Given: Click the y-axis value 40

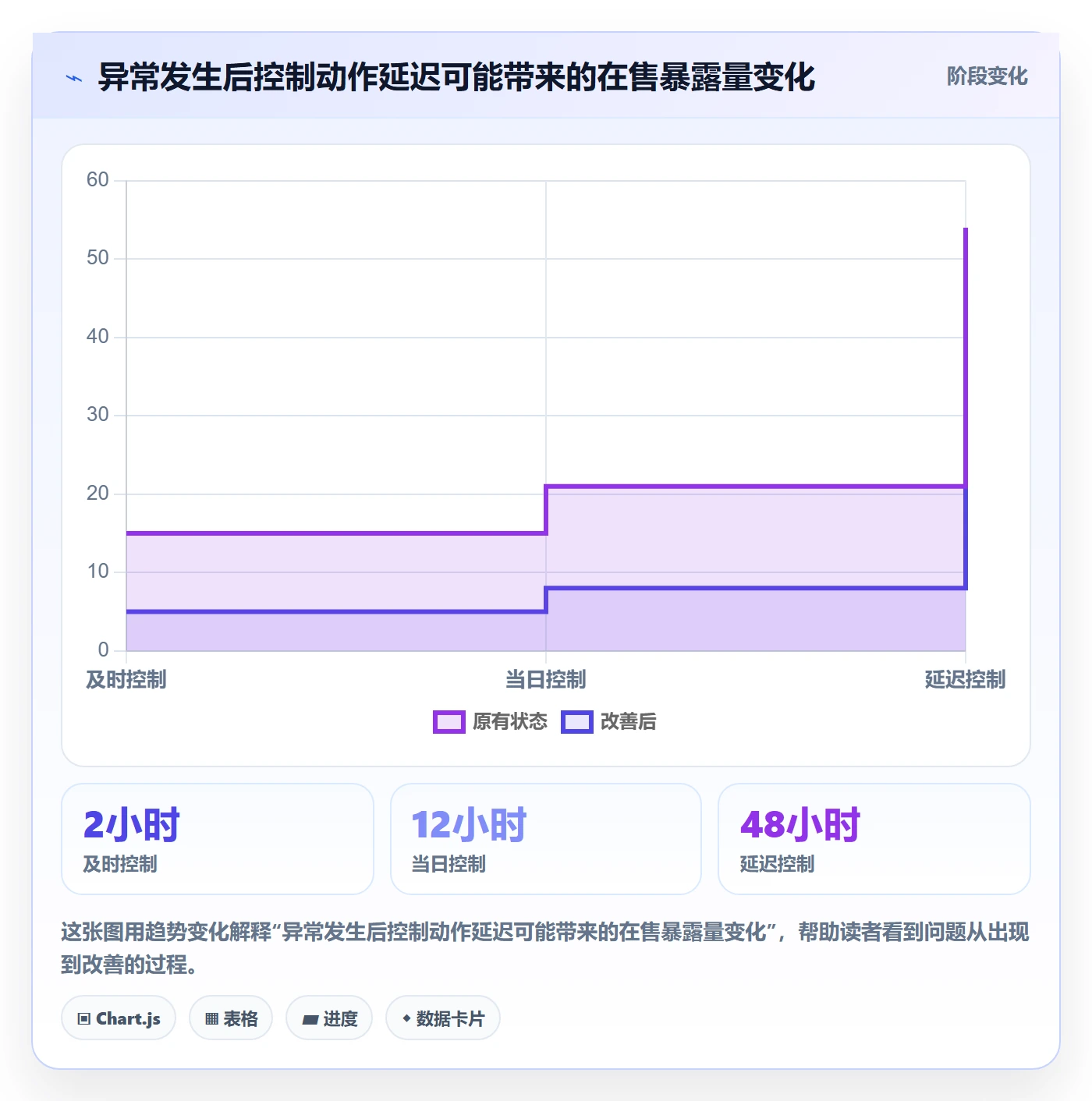Looking at the screenshot, I should pos(97,337).
